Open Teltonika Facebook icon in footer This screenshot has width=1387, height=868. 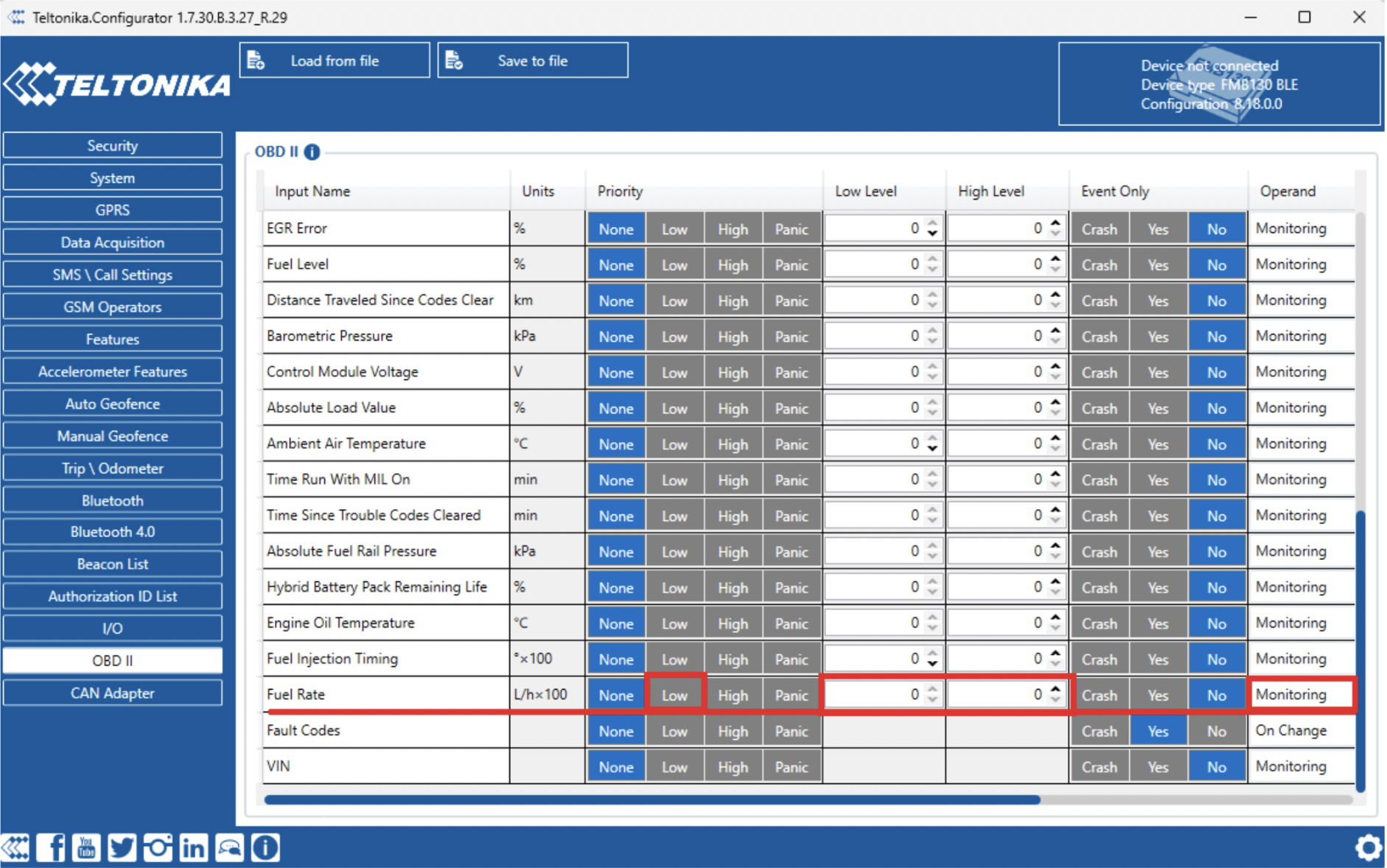coord(50,847)
